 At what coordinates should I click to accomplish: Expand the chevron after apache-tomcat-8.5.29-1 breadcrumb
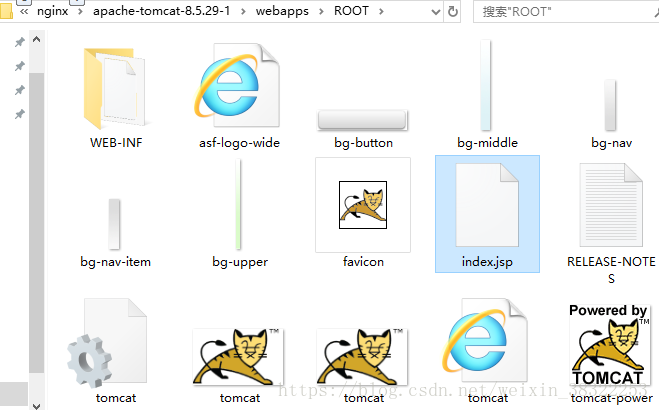coord(243,11)
